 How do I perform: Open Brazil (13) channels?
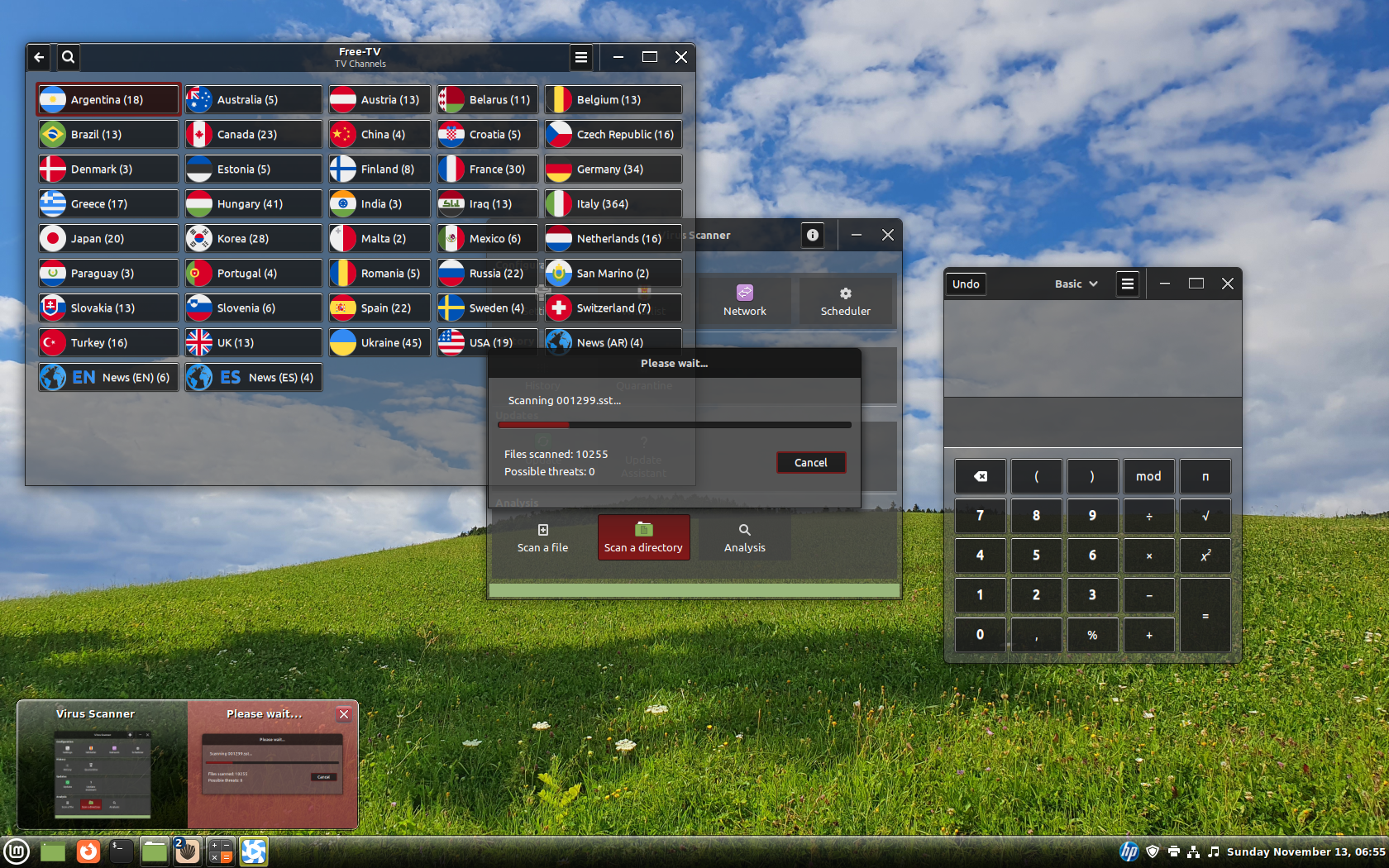(x=108, y=134)
